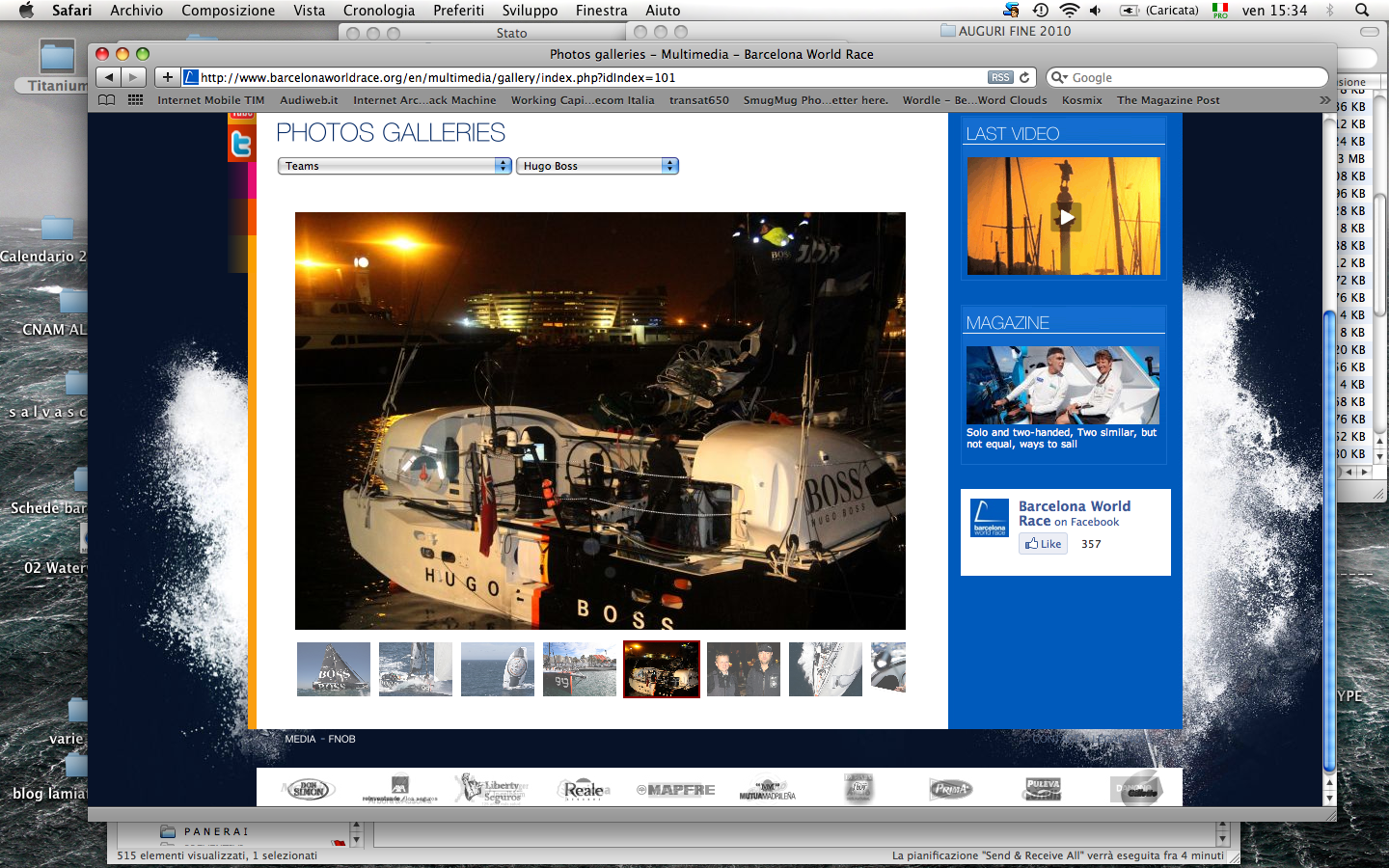The image size is (1389, 868).
Task: Open Internet Mobile TIM bookmark
Action: (210, 100)
